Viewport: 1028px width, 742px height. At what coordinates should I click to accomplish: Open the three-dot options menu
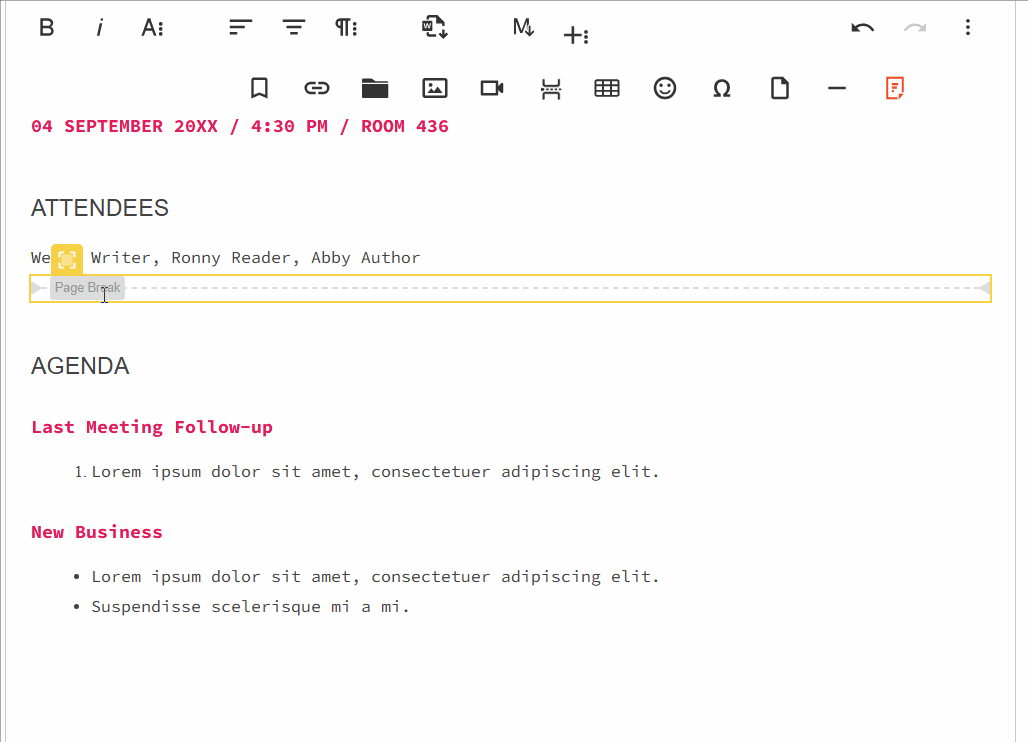pos(968,27)
